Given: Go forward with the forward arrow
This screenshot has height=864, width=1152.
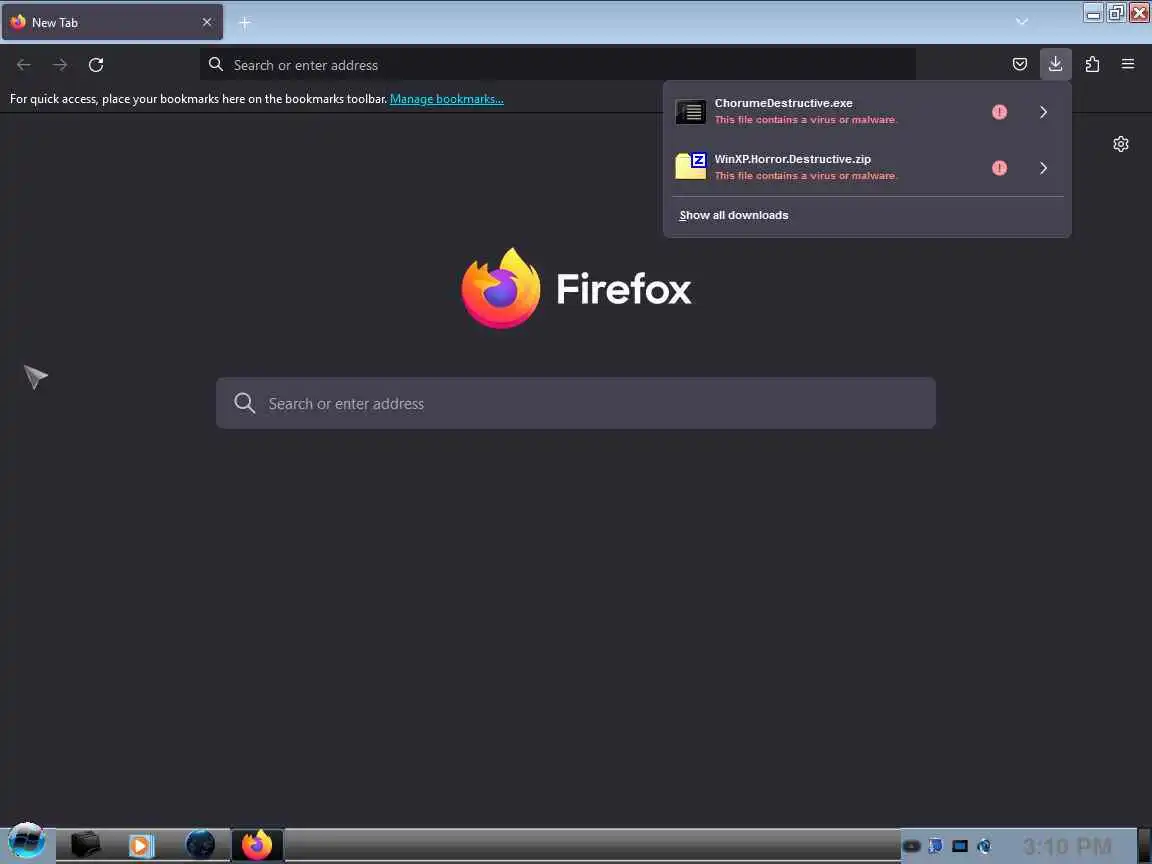Looking at the screenshot, I should 60,65.
